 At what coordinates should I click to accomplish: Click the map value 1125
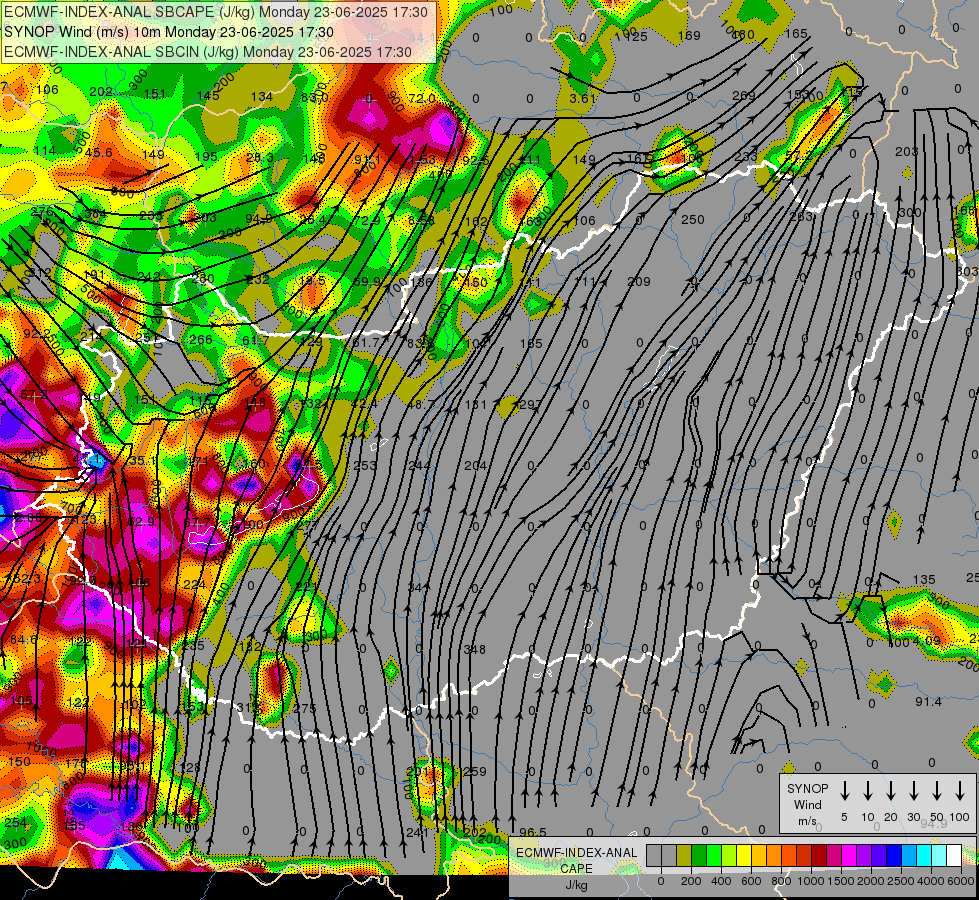tap(632, 37)
